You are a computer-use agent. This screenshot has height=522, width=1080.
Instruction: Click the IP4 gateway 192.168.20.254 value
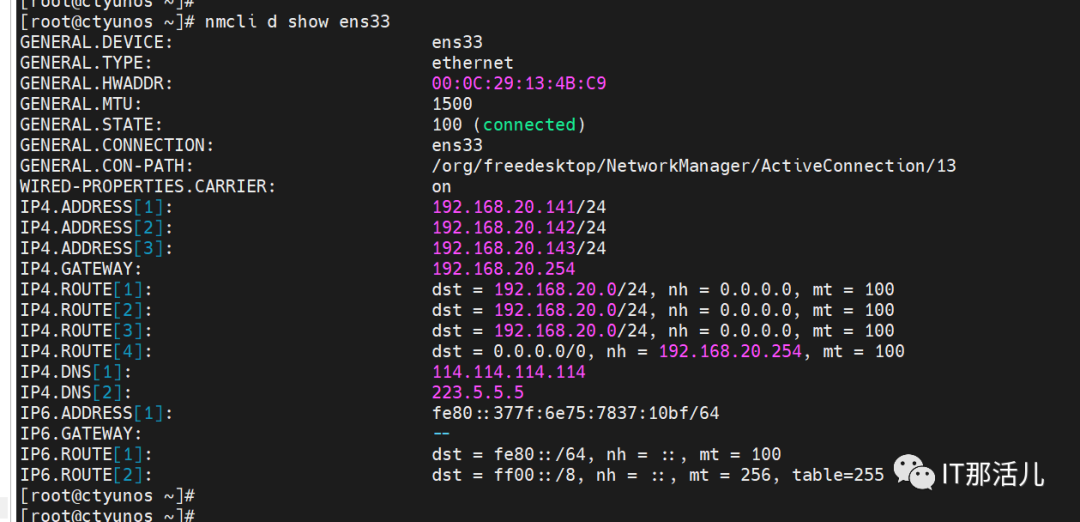(x=503, y=269)
